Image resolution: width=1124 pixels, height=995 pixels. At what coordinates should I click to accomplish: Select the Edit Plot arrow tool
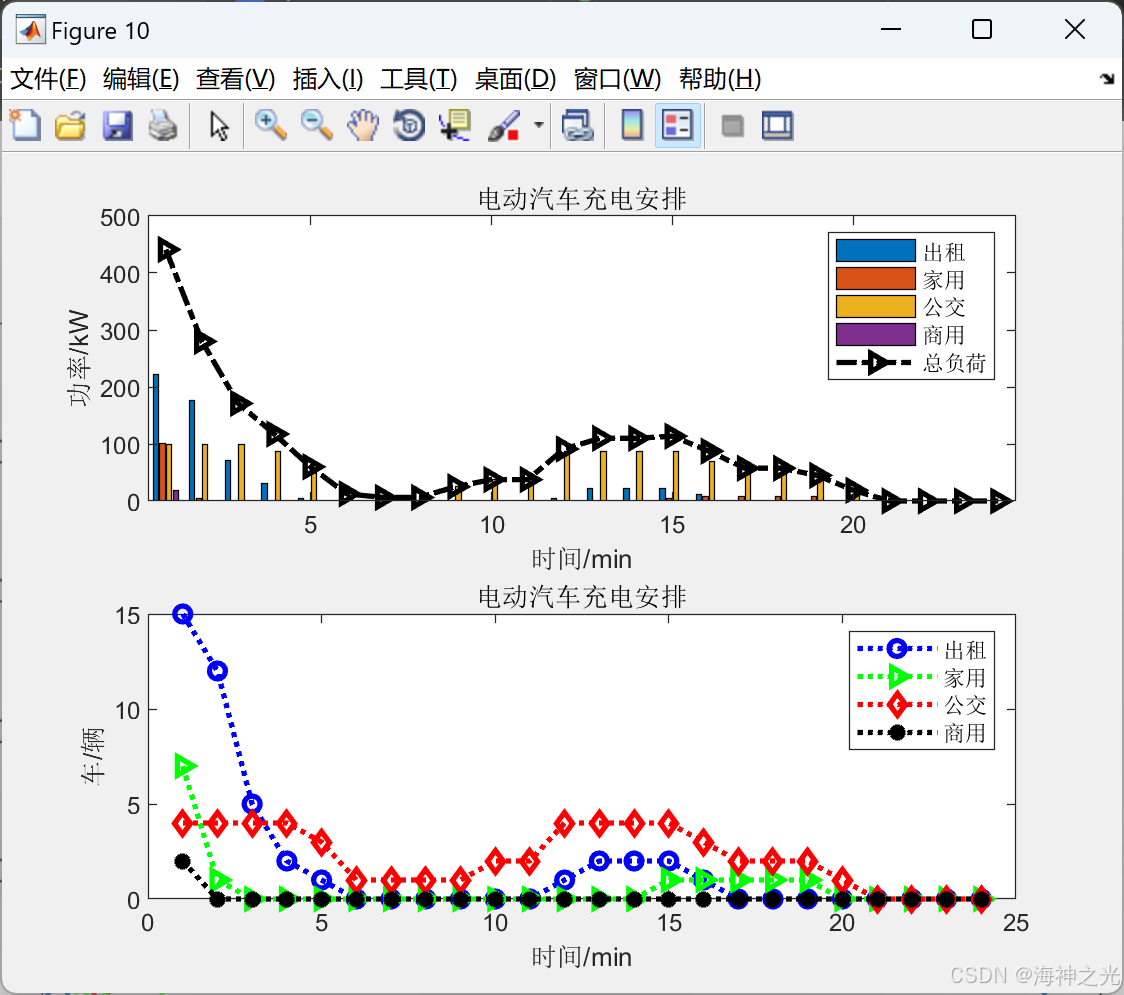tap(219, 125)
